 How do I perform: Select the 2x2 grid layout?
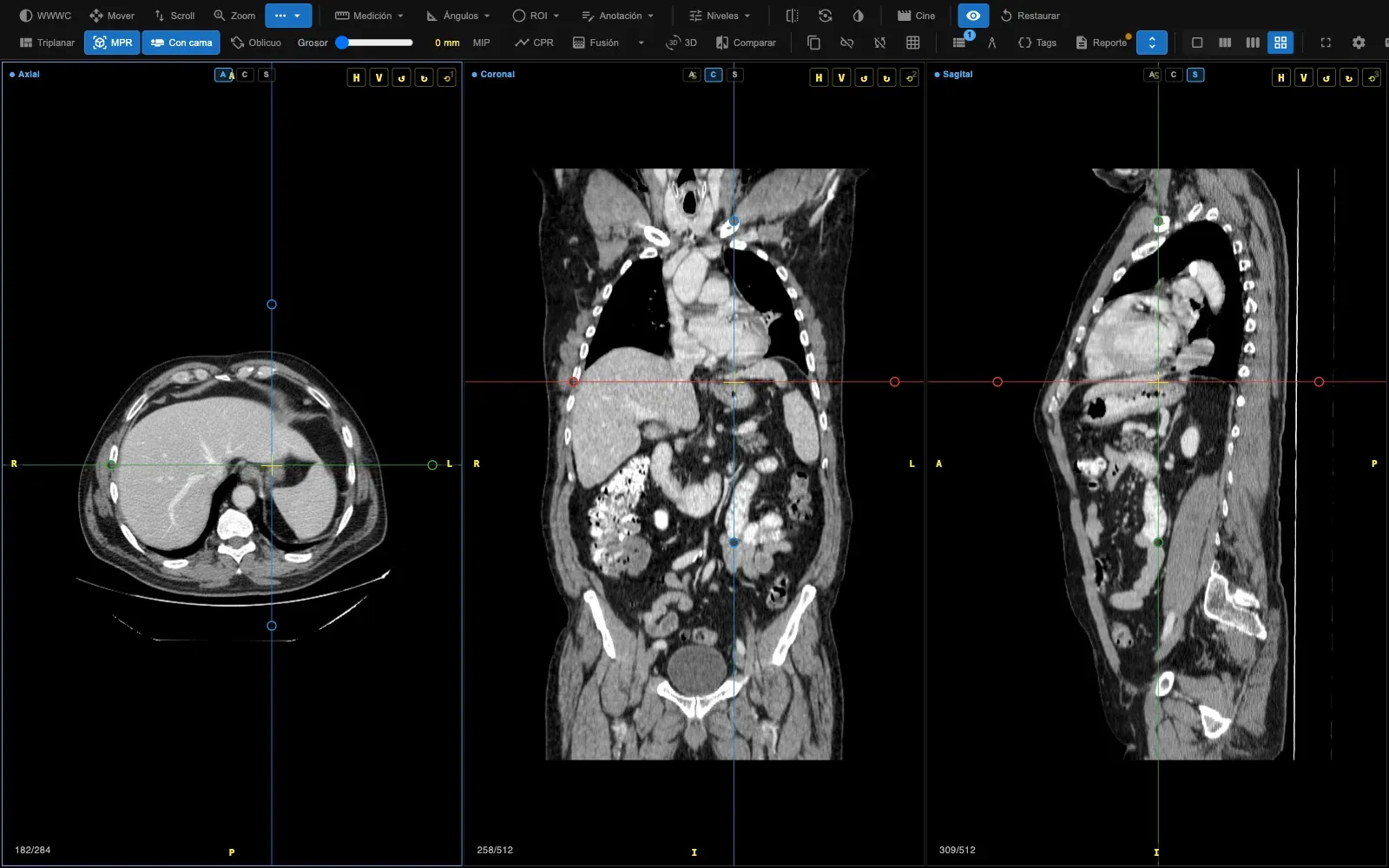click(x=1280, y=43)
